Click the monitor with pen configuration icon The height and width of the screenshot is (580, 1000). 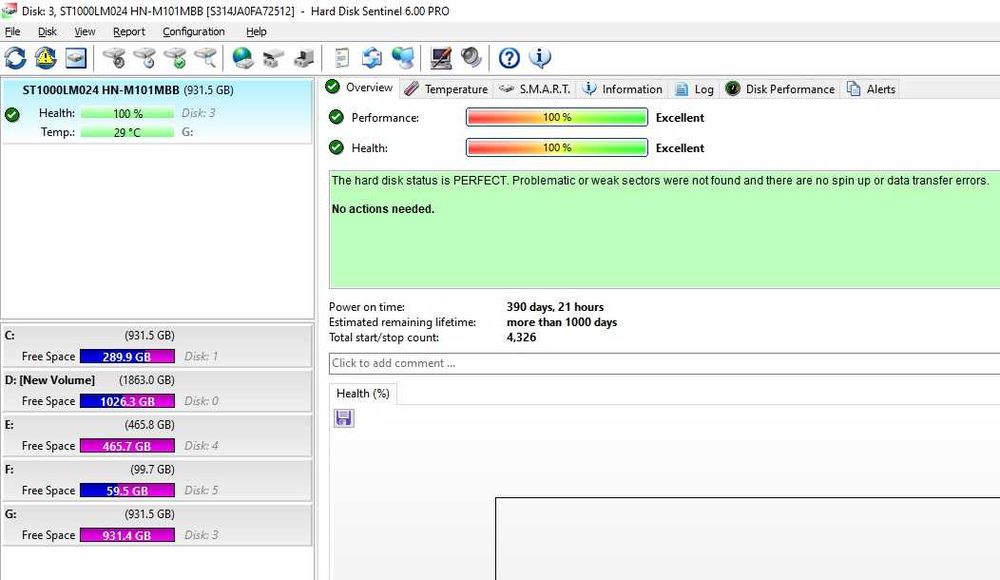[x=441, y=58]
